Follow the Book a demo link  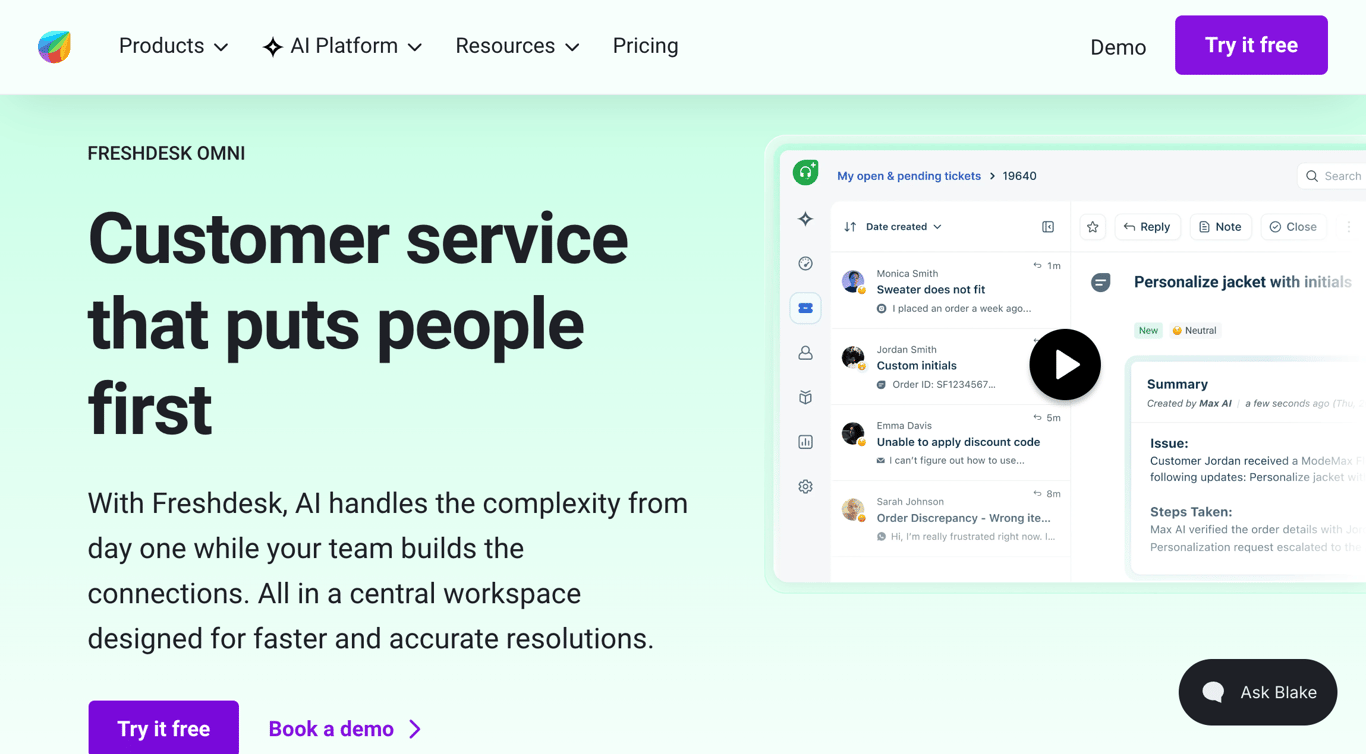pyautogui.click(x=345, y=729)
